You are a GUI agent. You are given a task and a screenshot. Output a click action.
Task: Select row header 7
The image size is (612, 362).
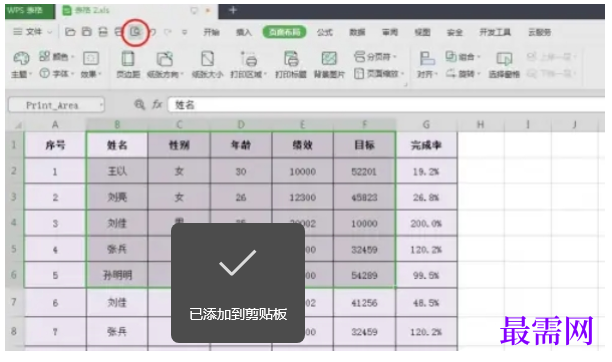14,302
